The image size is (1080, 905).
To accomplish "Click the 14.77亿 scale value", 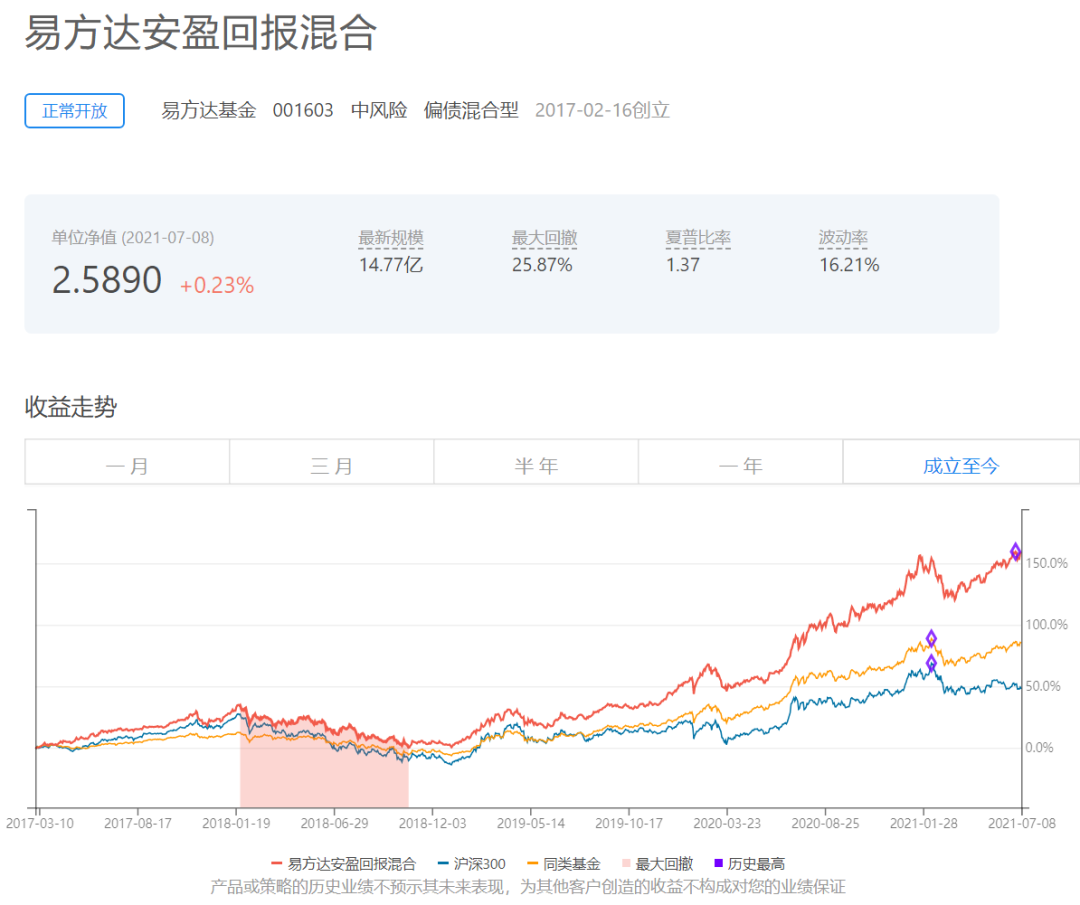I will (x=391, y=265).
